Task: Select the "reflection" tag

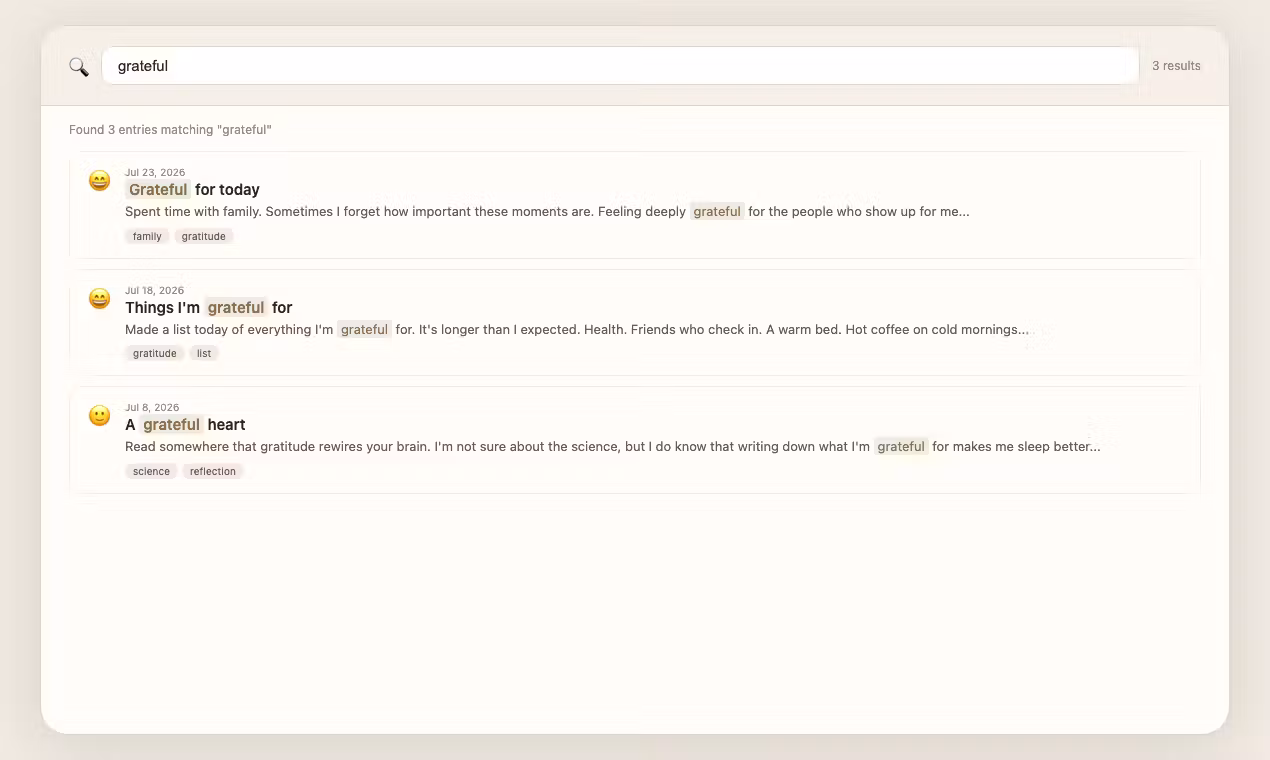Action: click(x=213, y=472)
